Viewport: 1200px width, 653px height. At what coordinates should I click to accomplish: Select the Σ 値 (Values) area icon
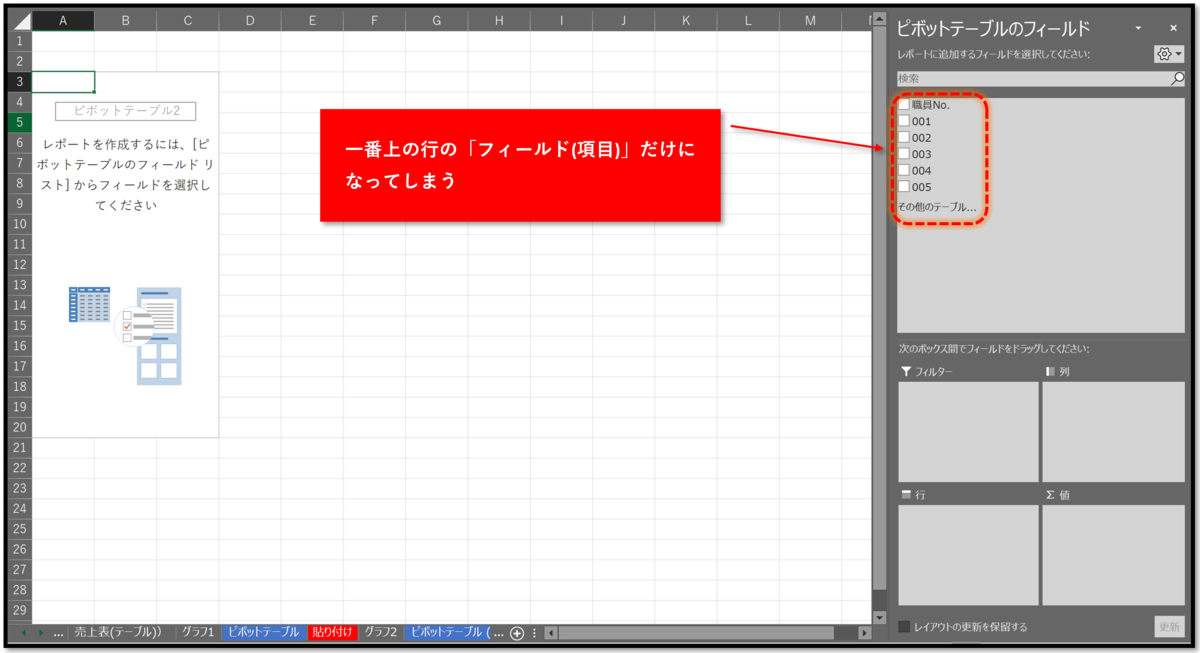pyautogui.click(x=1049, y=494)
